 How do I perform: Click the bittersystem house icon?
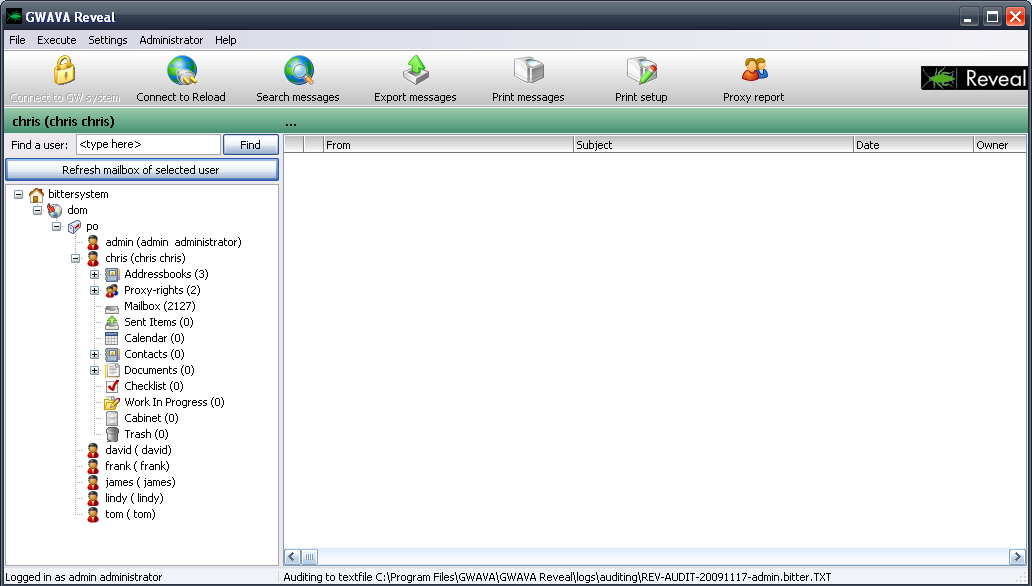click(x=36, y=195)
